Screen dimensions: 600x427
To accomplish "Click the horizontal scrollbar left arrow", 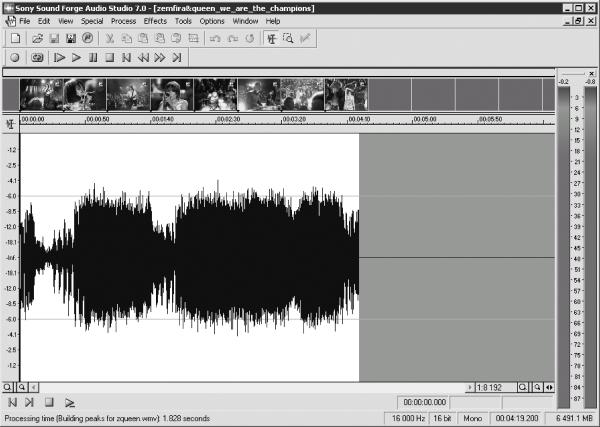I will pos(34,388).
